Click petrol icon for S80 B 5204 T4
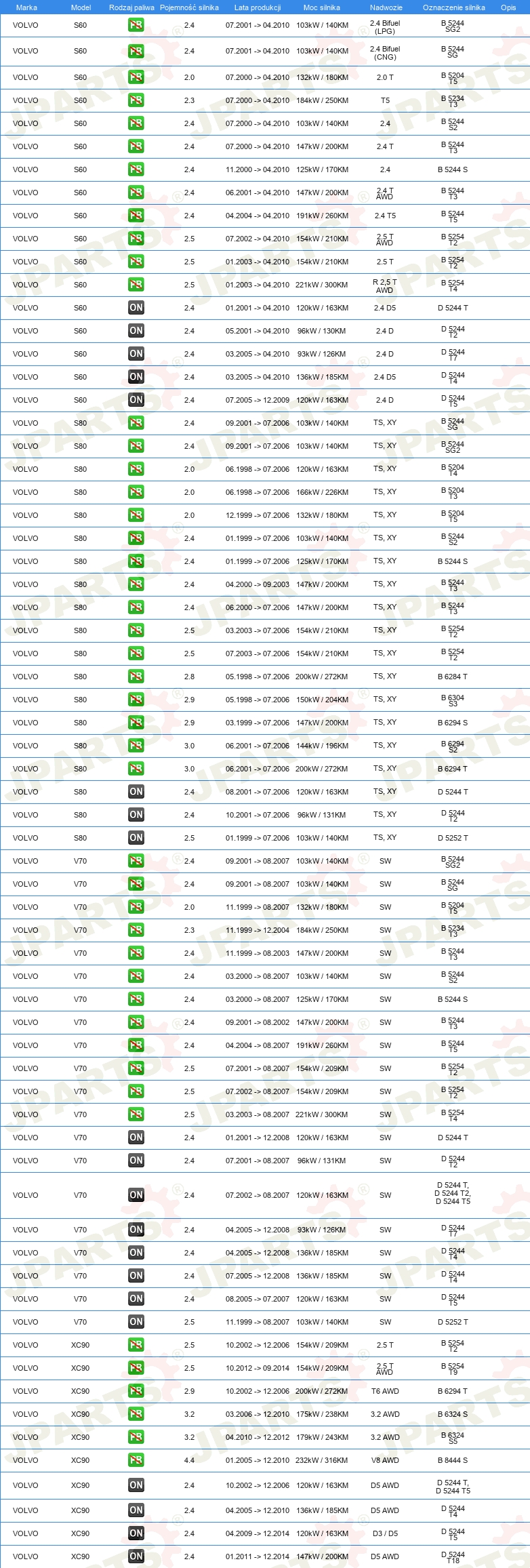530x1568 pixels. (136, 469)
